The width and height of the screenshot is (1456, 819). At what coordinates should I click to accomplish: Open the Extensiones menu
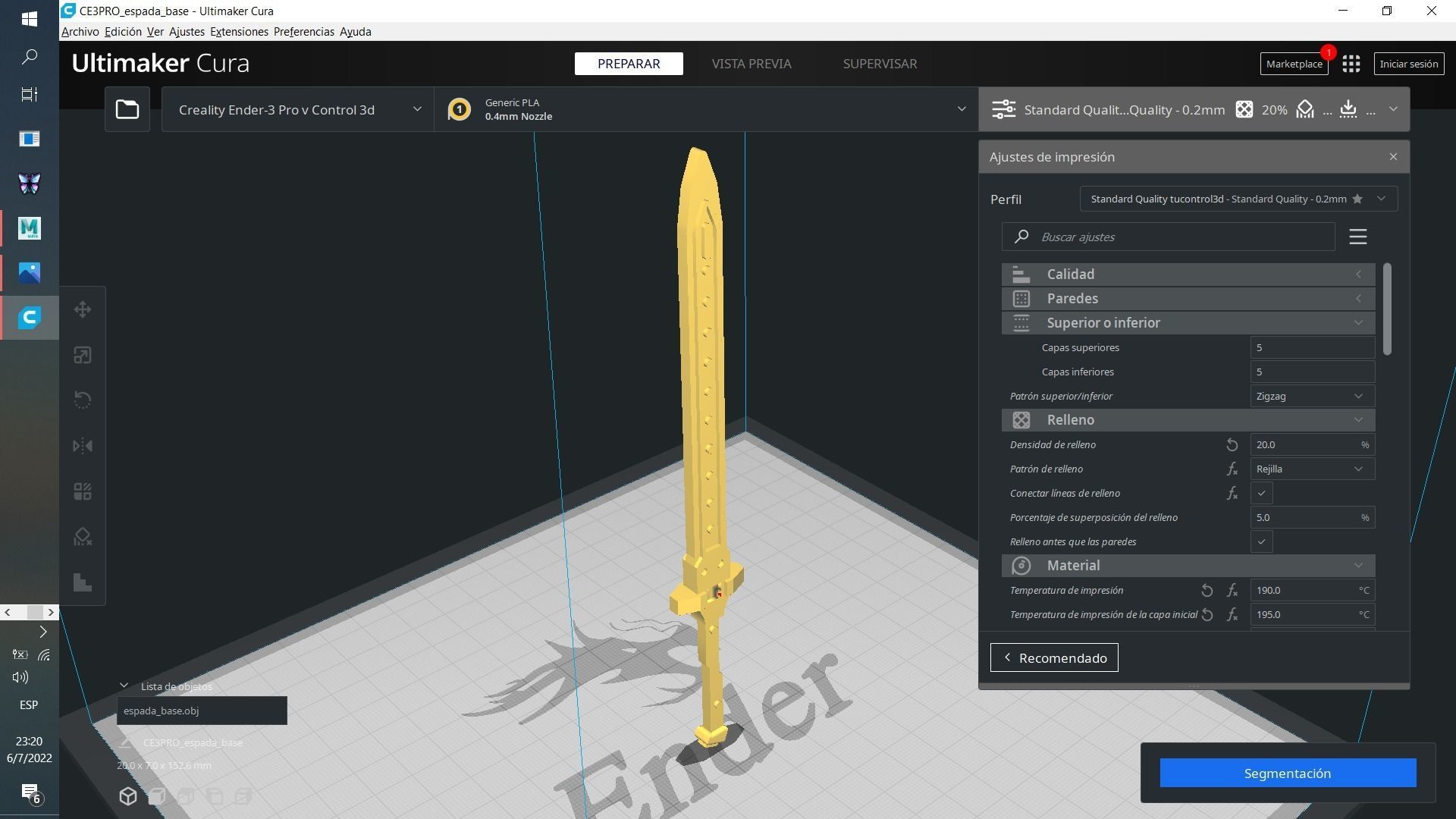tap(239, 32)
